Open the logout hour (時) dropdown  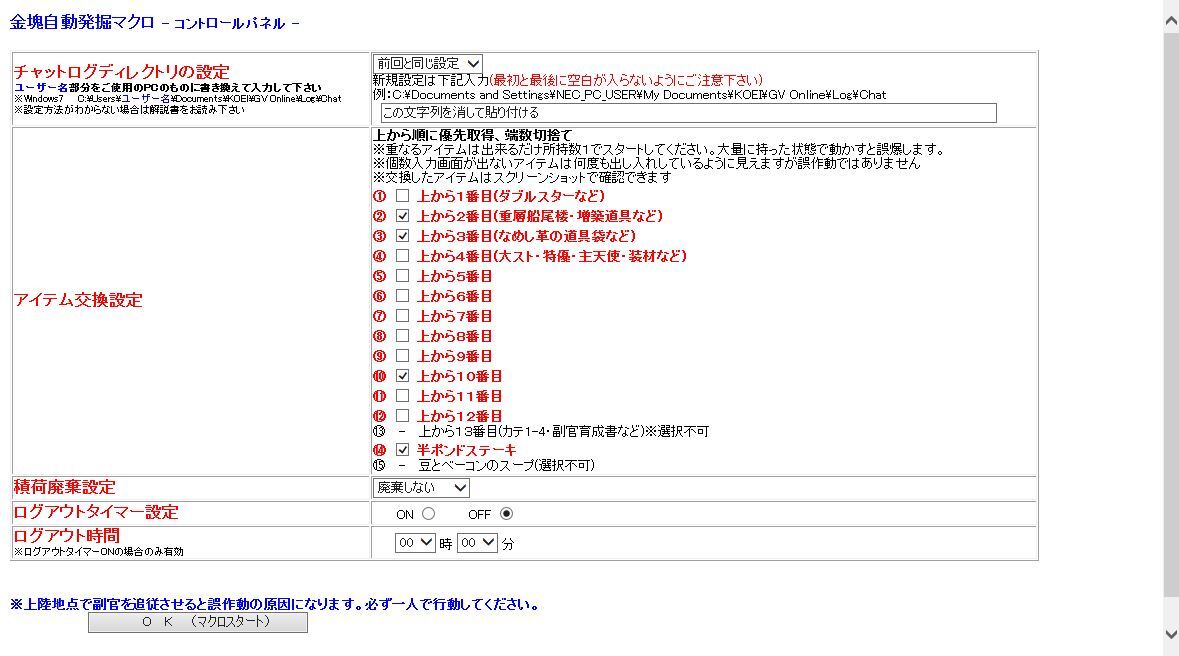click(x=415, y=542)
